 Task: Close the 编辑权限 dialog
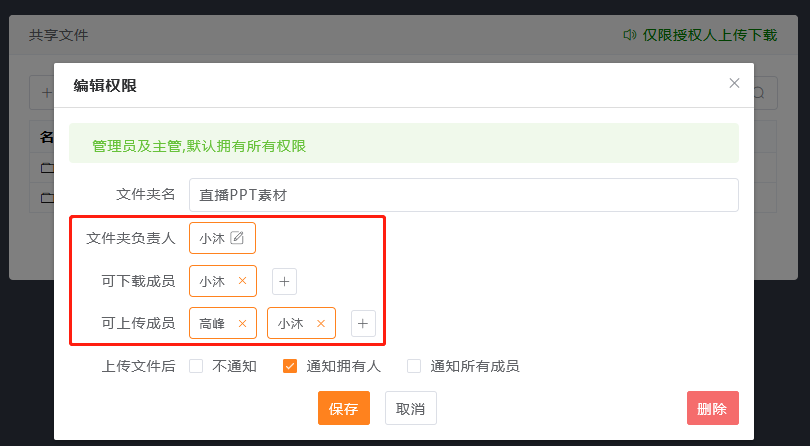click(x=734, y=83)
